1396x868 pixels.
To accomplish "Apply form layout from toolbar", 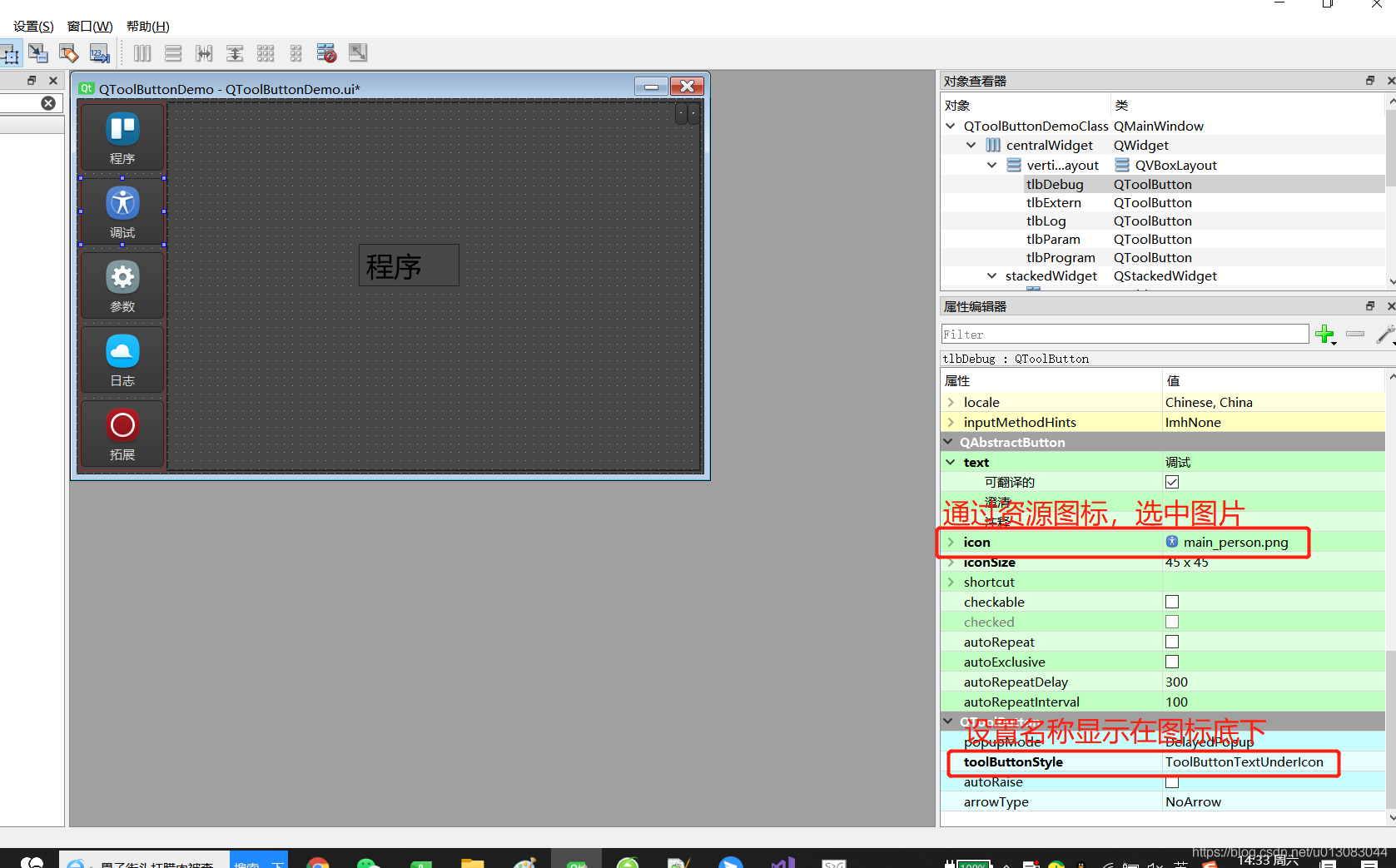I will click(x=296, y=53).
